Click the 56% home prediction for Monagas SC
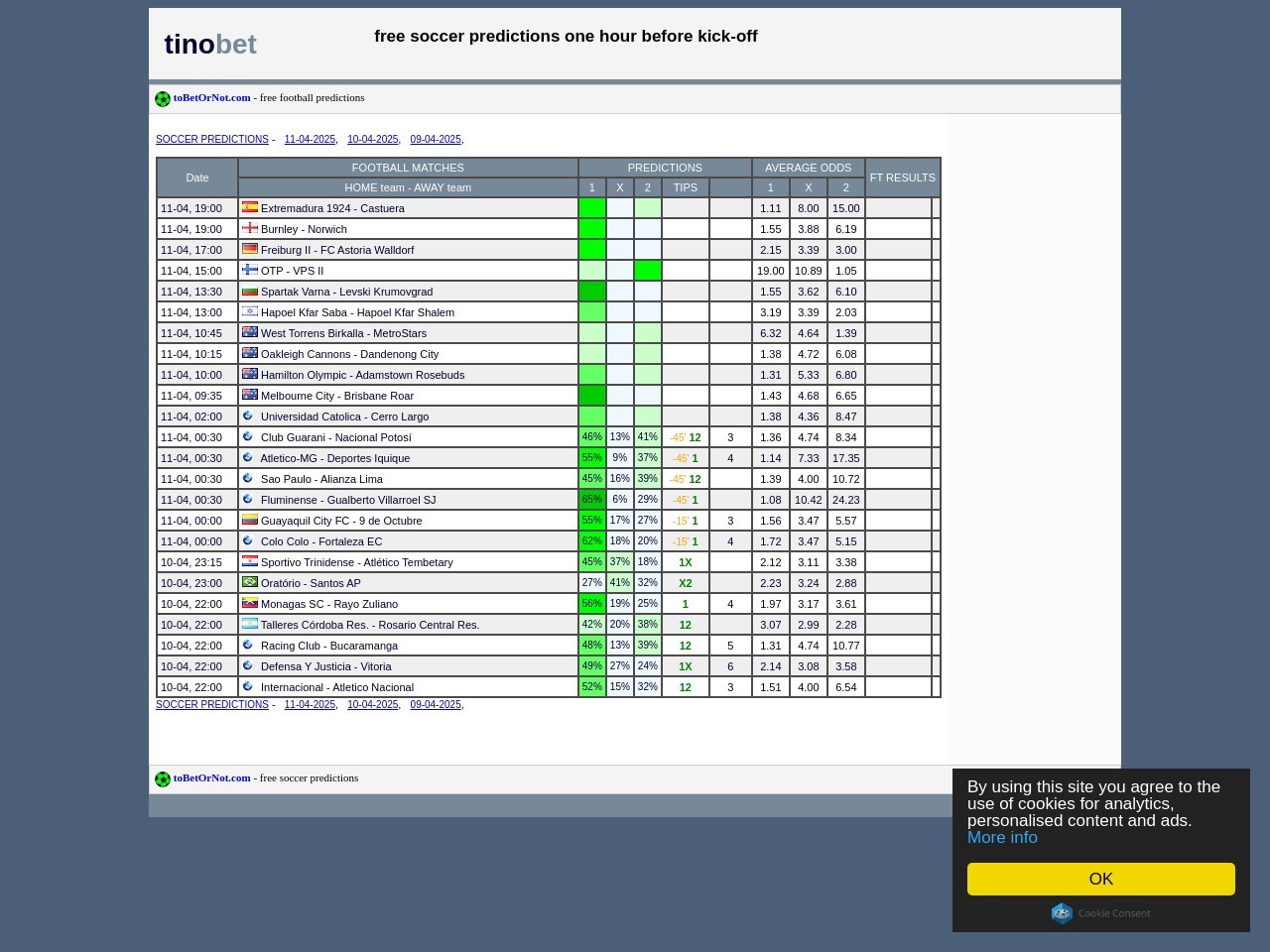This screenshot has width=1270, height=952. [x=592, y=604]
